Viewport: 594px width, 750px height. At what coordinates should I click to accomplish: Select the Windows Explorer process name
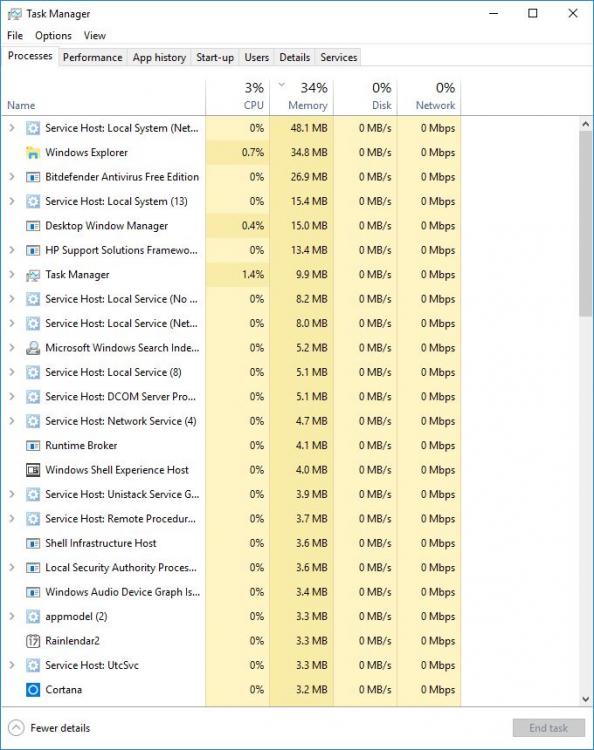(87, 153)
